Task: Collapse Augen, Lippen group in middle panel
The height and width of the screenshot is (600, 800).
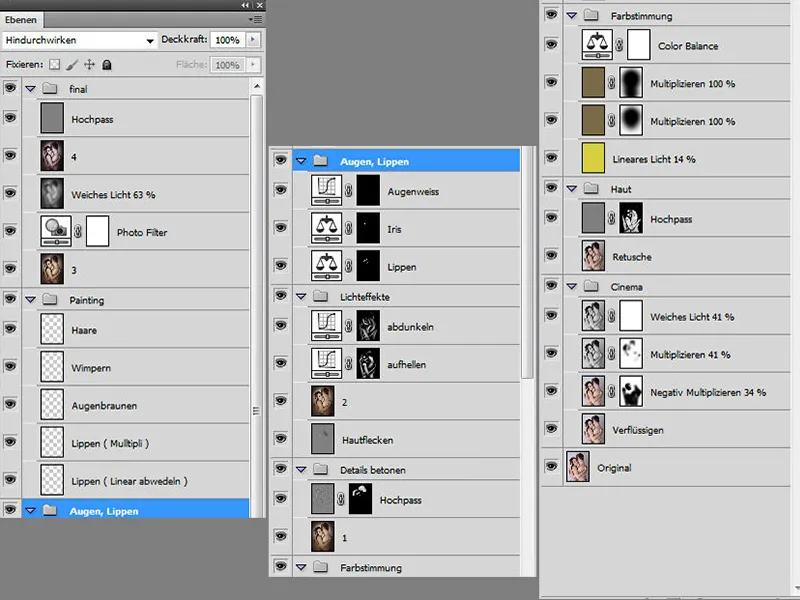Action: click(x=301, y=161)
